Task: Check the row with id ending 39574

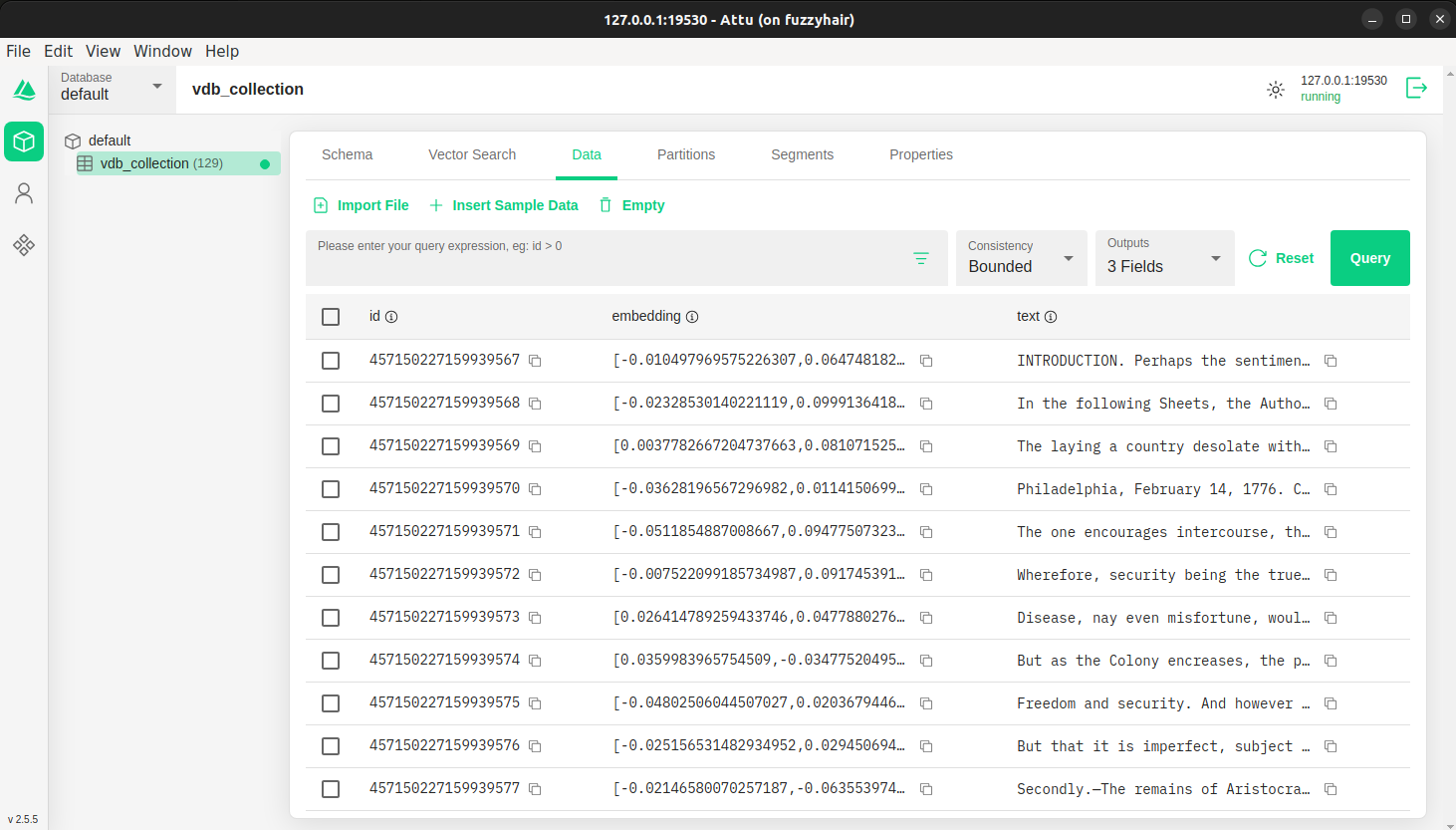Action: pos(331,661)
